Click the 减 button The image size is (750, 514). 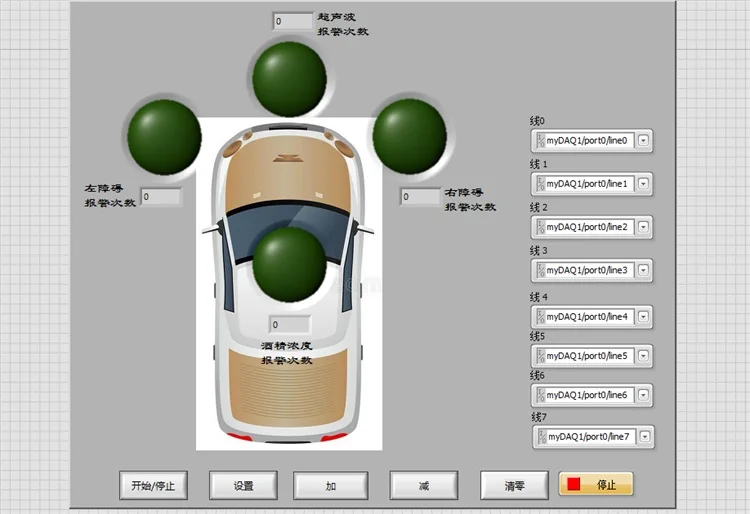point(424,485)
